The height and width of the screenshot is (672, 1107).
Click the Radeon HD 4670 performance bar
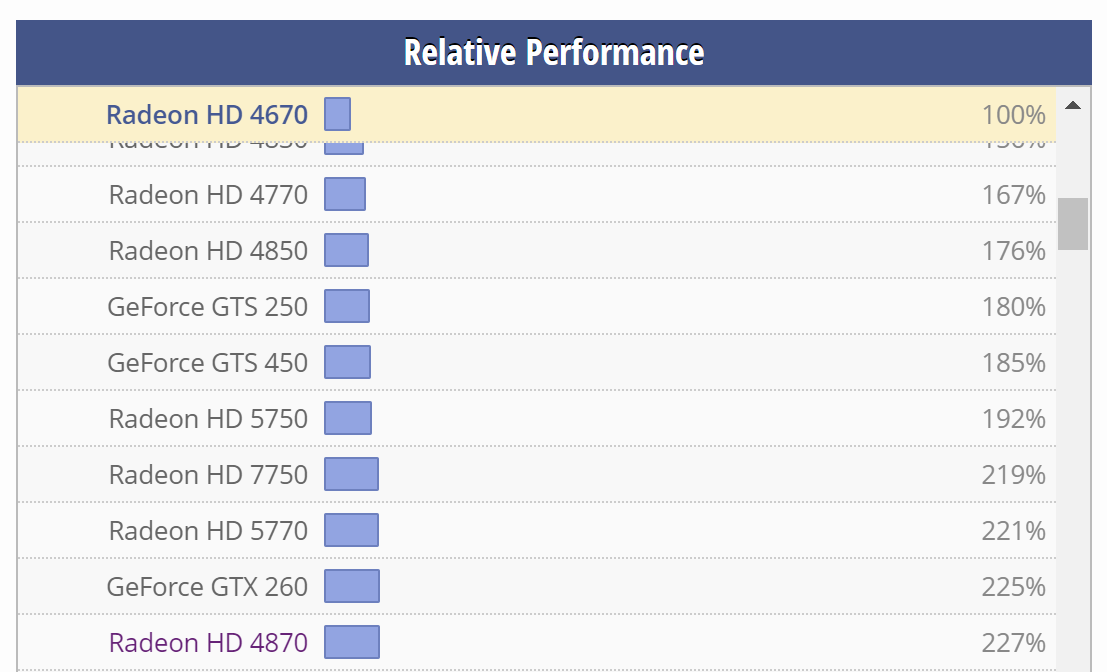point(337,114)
